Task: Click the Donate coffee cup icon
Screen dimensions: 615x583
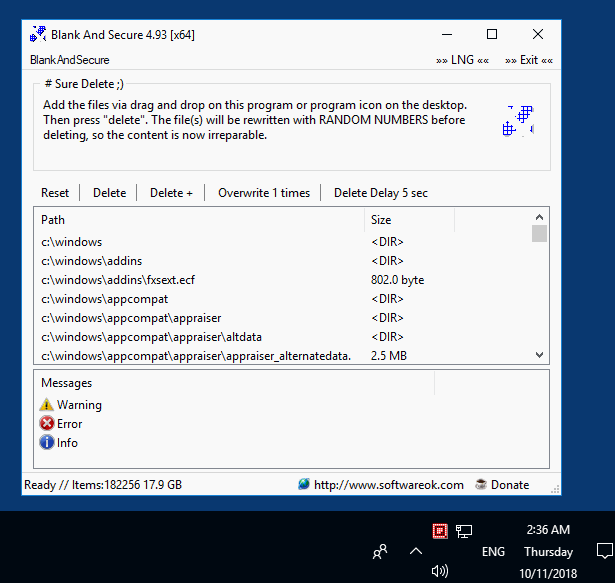Action: (x=481, y=485)
